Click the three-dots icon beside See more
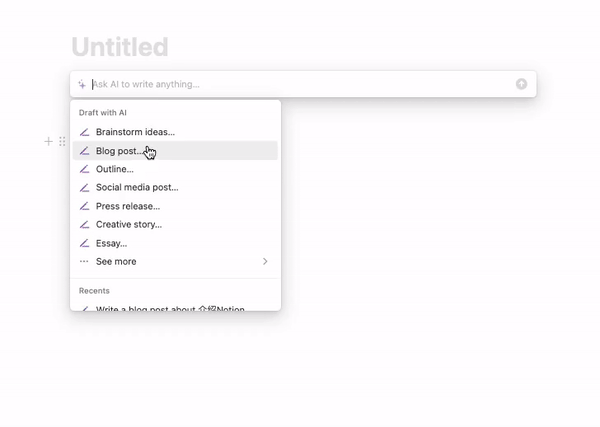Screen dimensions: 600x427 85,261
